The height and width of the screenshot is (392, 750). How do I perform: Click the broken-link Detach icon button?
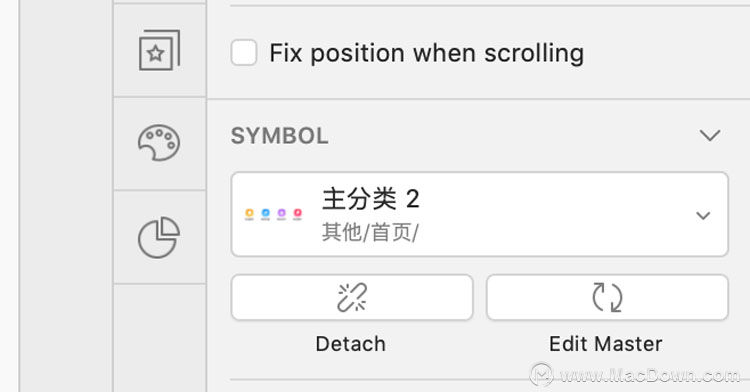(x=352, y=297)
